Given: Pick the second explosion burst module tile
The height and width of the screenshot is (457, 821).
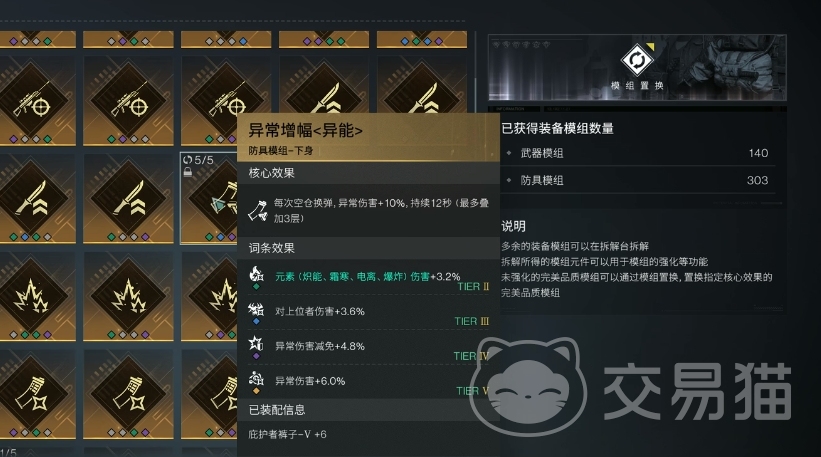Looking at the screenshot, I should coord(128,296).
